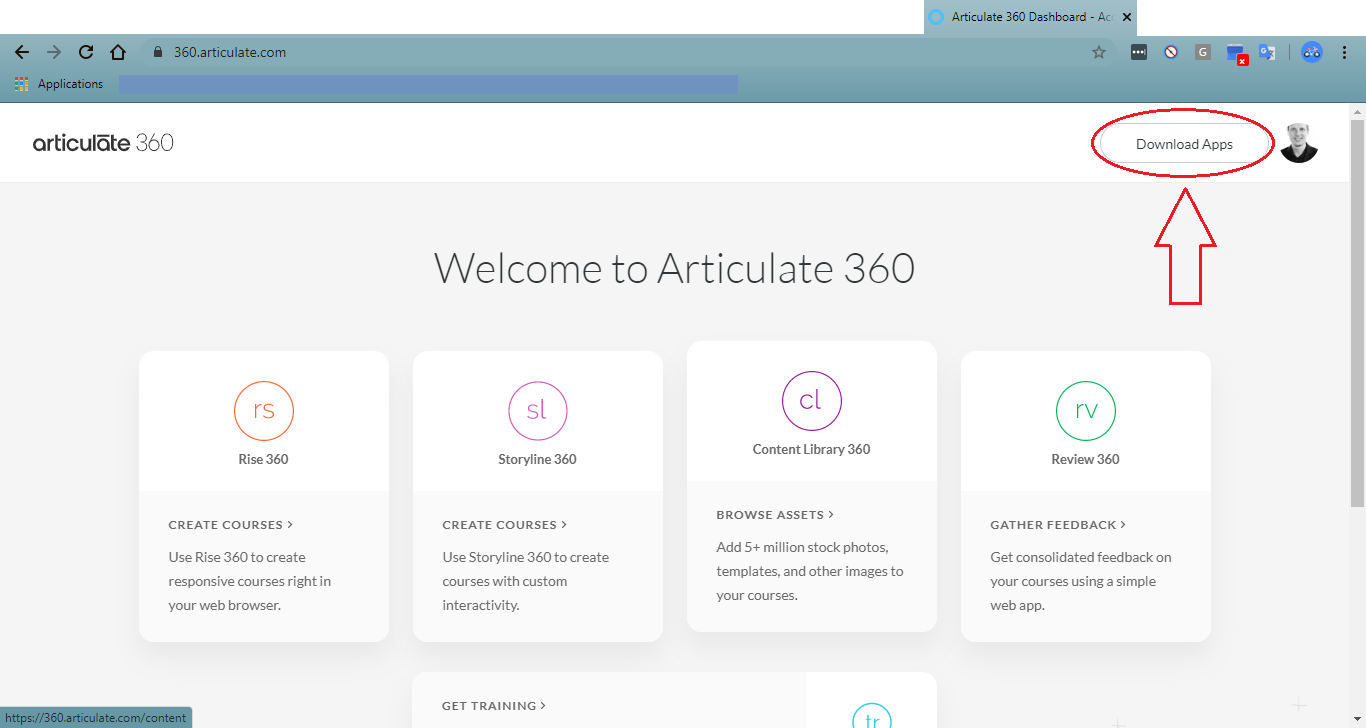Open the Review 360 rv icon
The image size is (1366, 728).
point(1086,411)
